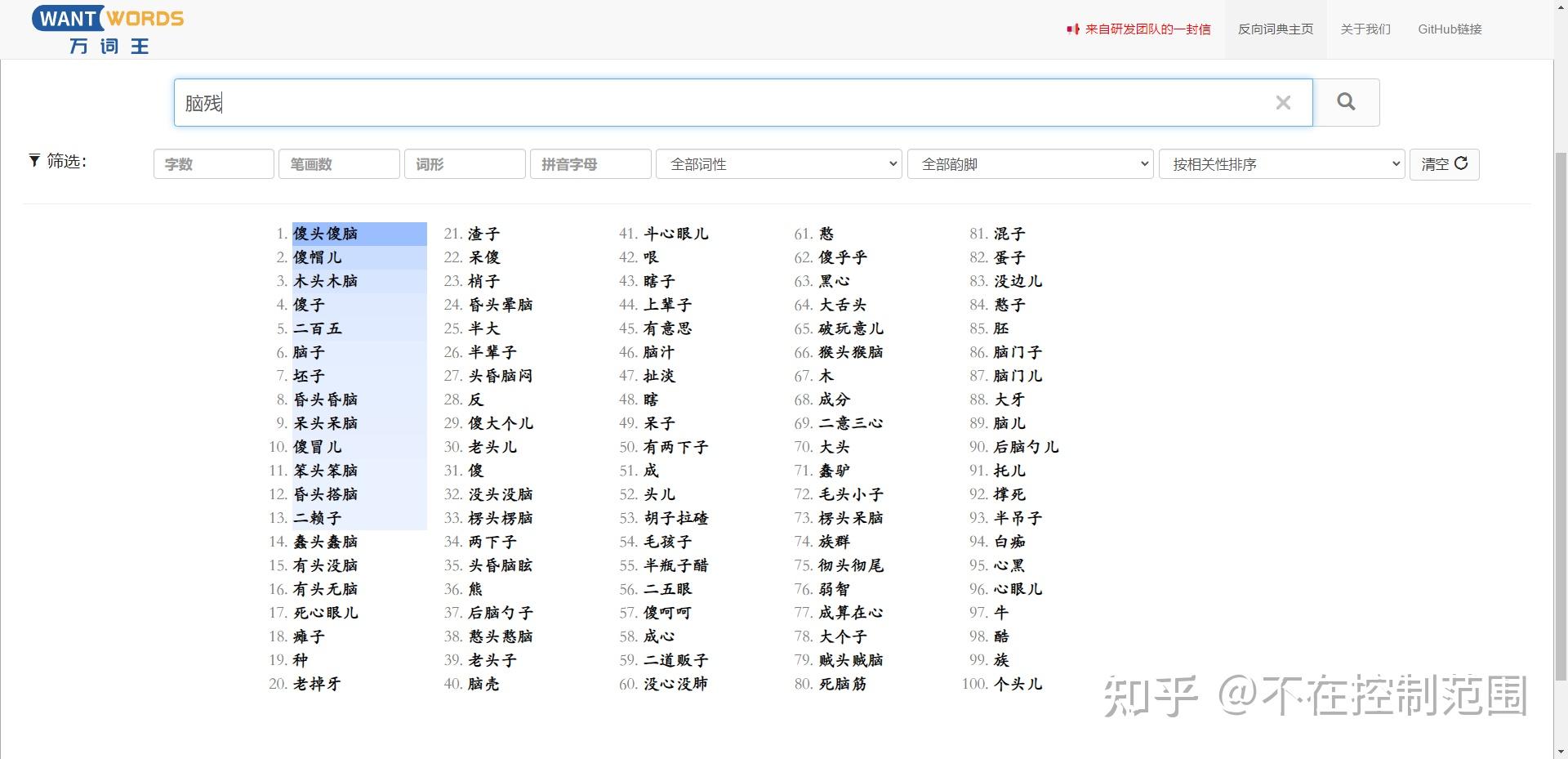Click the search magnifier icon
Image resolution: width=1568 pixels, height=759 pixels.
coord(1345,102)
